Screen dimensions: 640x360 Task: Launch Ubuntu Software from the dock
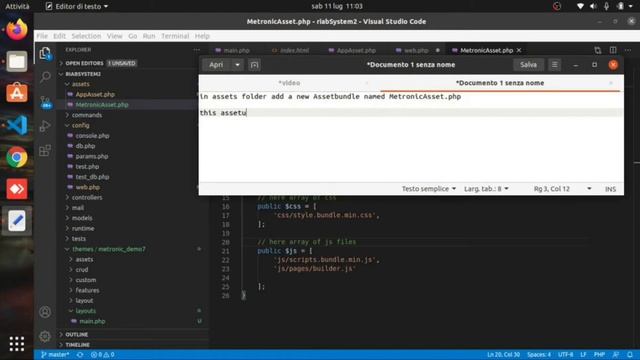coord(17,93)
